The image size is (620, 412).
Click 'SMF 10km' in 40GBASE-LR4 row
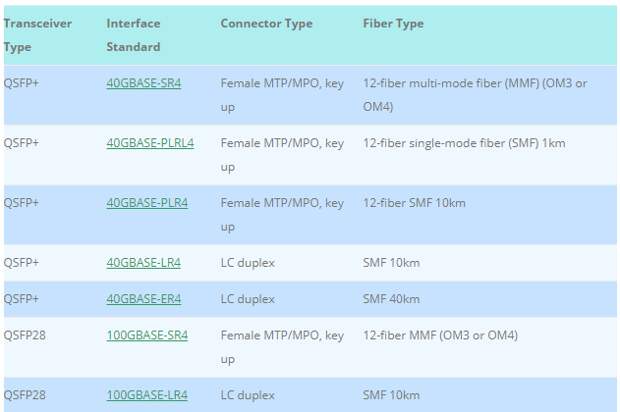click(391, 263)
